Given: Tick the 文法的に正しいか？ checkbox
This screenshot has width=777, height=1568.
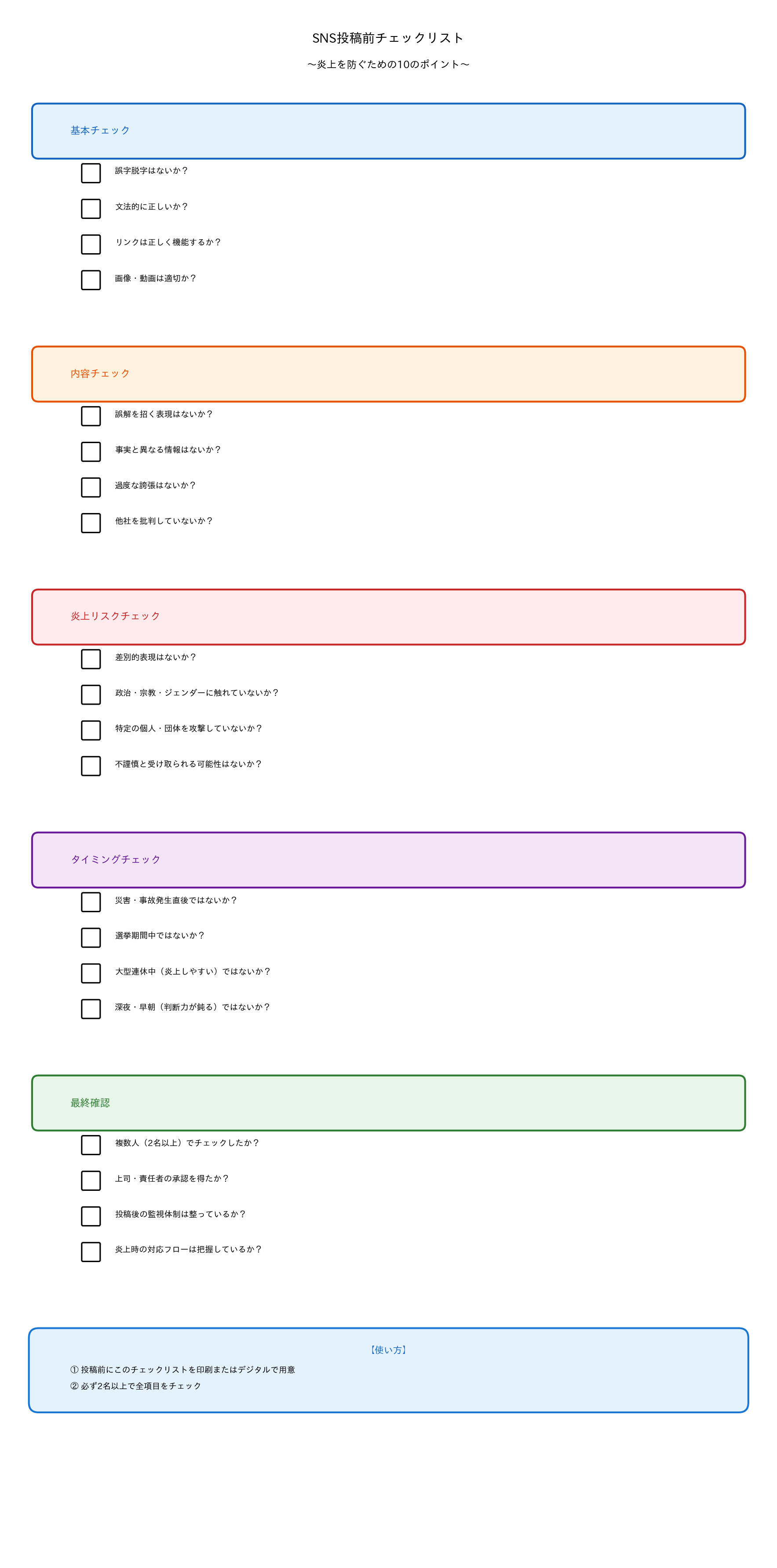Looking at the screenshot, I should pos(91,209).
